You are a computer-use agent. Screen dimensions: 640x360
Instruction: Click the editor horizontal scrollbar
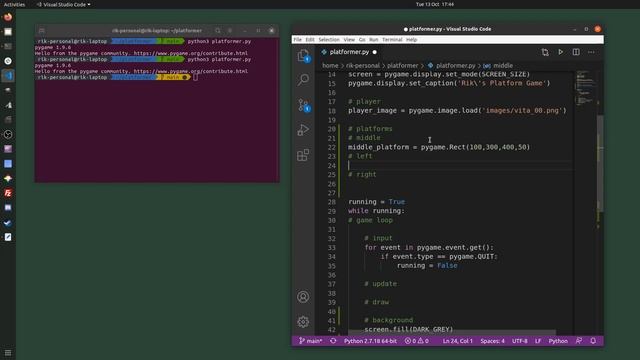pyautogui.click(x=452, y=332)
